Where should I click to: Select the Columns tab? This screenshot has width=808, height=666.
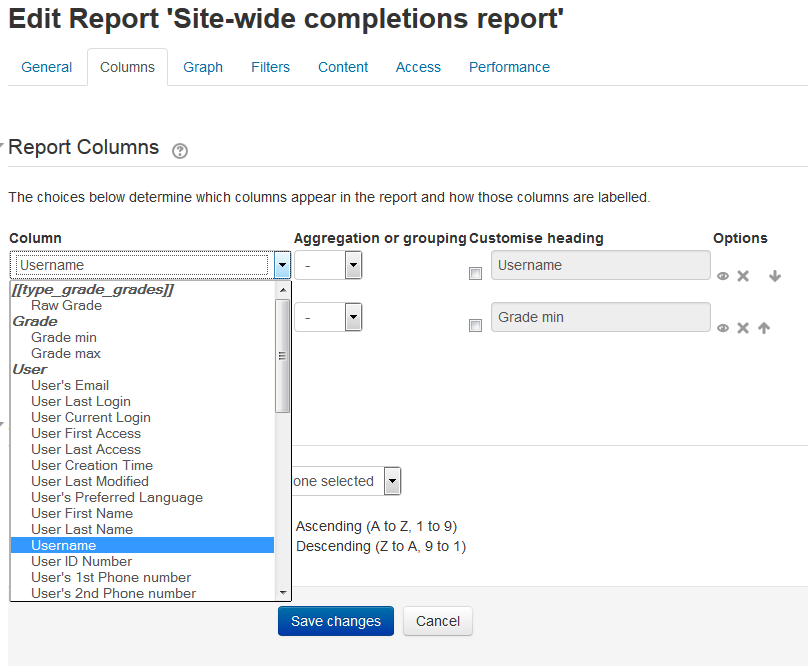[x=127, y=67]
